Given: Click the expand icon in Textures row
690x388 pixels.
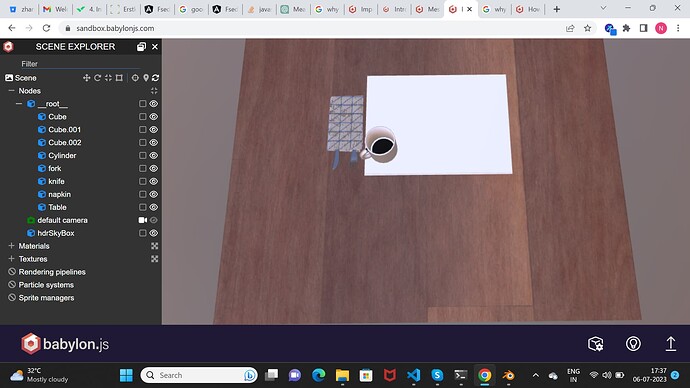Looking at the screenshot, I should (x=154, y=259).
